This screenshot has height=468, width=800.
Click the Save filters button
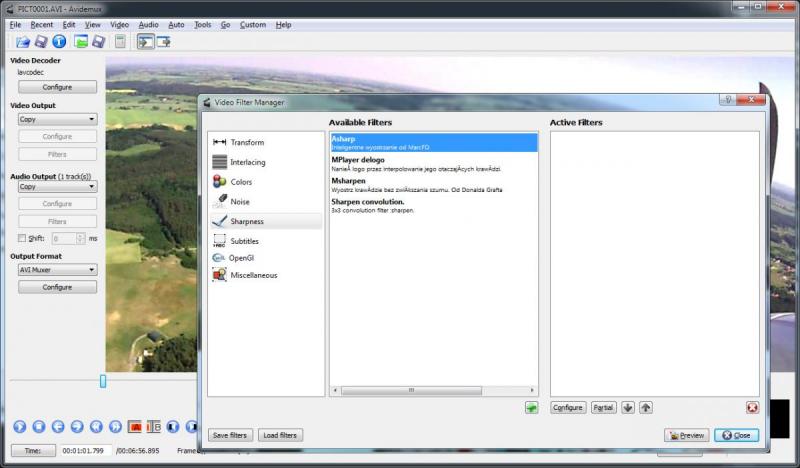[x=230, y=435]
